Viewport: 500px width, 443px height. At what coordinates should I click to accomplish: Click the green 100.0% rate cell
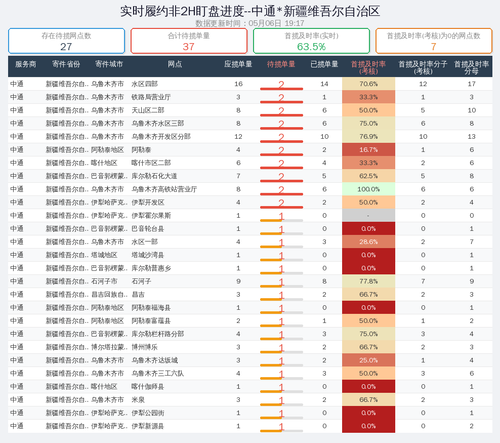(x=368, y=189)
